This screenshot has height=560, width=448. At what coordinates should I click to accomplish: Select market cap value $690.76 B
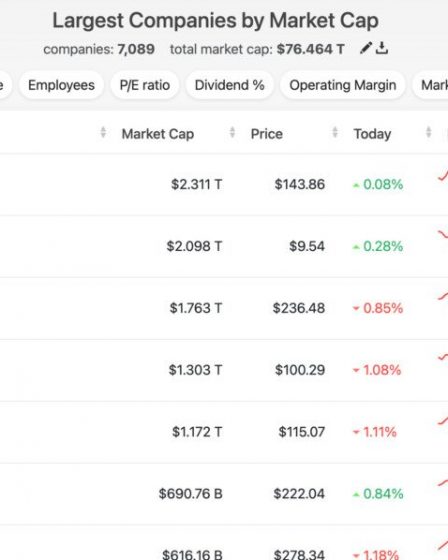point(190,494)
